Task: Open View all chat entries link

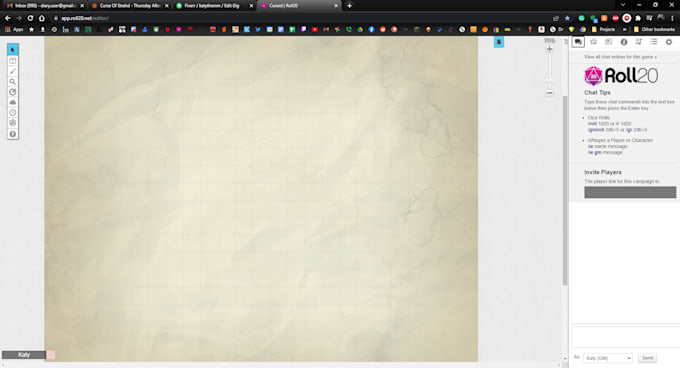Action: 620,57
